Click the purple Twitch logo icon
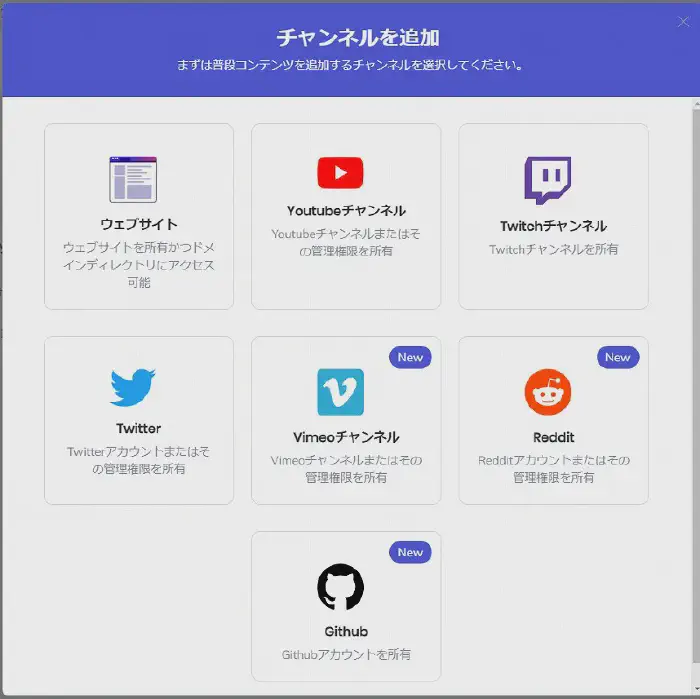The width and height of the screenshot is (700, 699). point(548,180)
